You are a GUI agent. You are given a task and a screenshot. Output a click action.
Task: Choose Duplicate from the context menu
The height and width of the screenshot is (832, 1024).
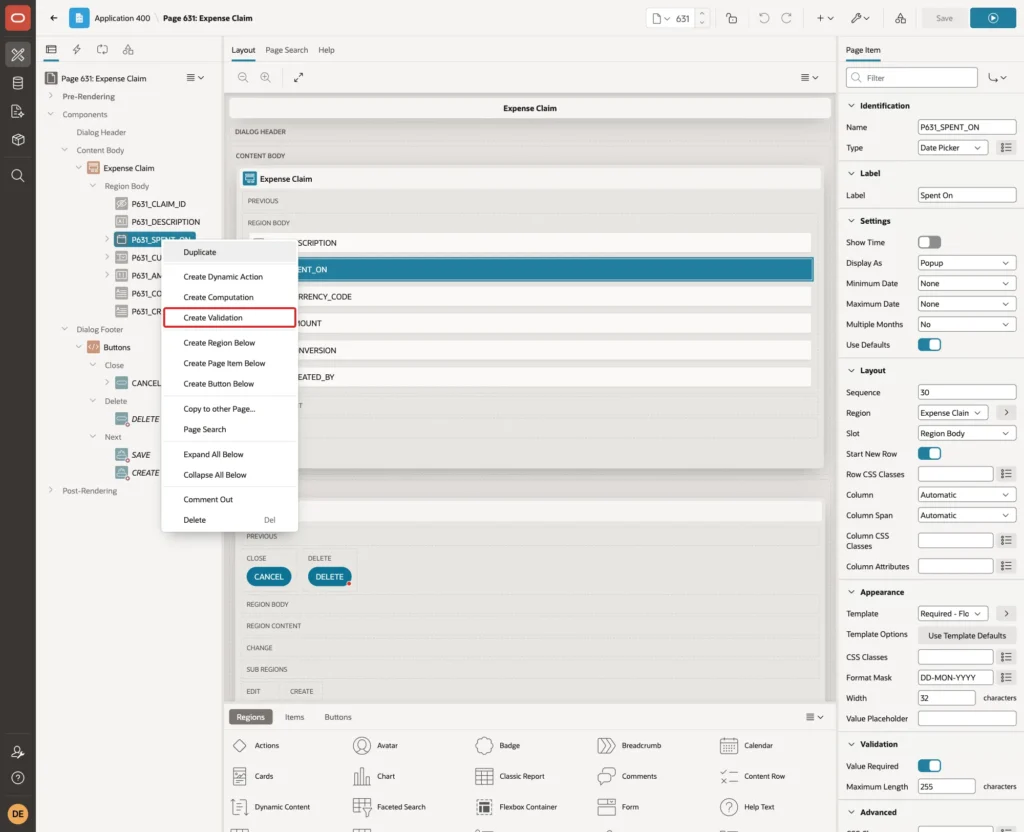230,252
